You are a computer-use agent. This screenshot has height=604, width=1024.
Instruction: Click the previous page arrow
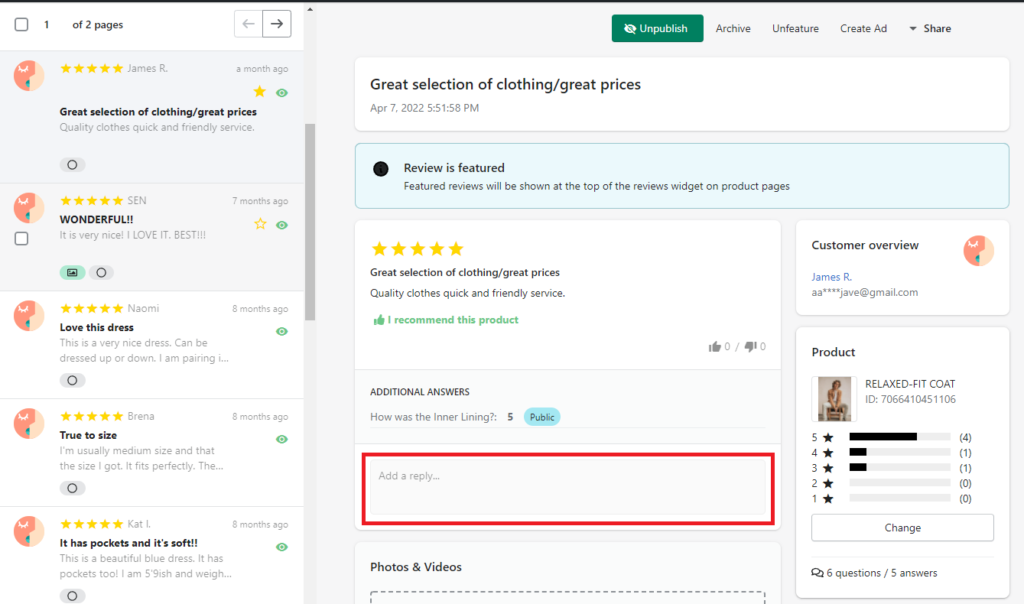click(248, 24)
